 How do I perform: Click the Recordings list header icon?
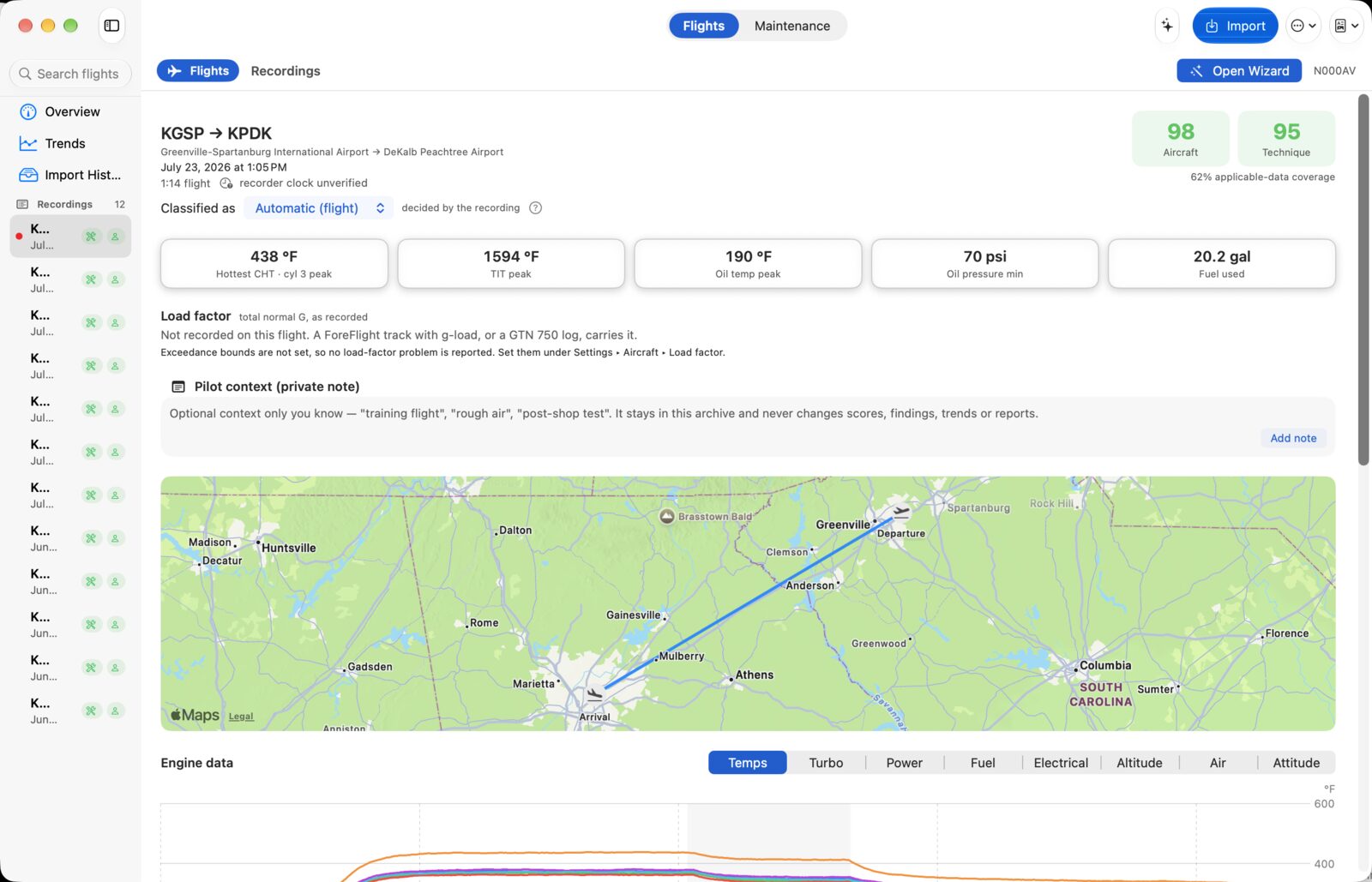pyautogui.click(x=22, y=204)
